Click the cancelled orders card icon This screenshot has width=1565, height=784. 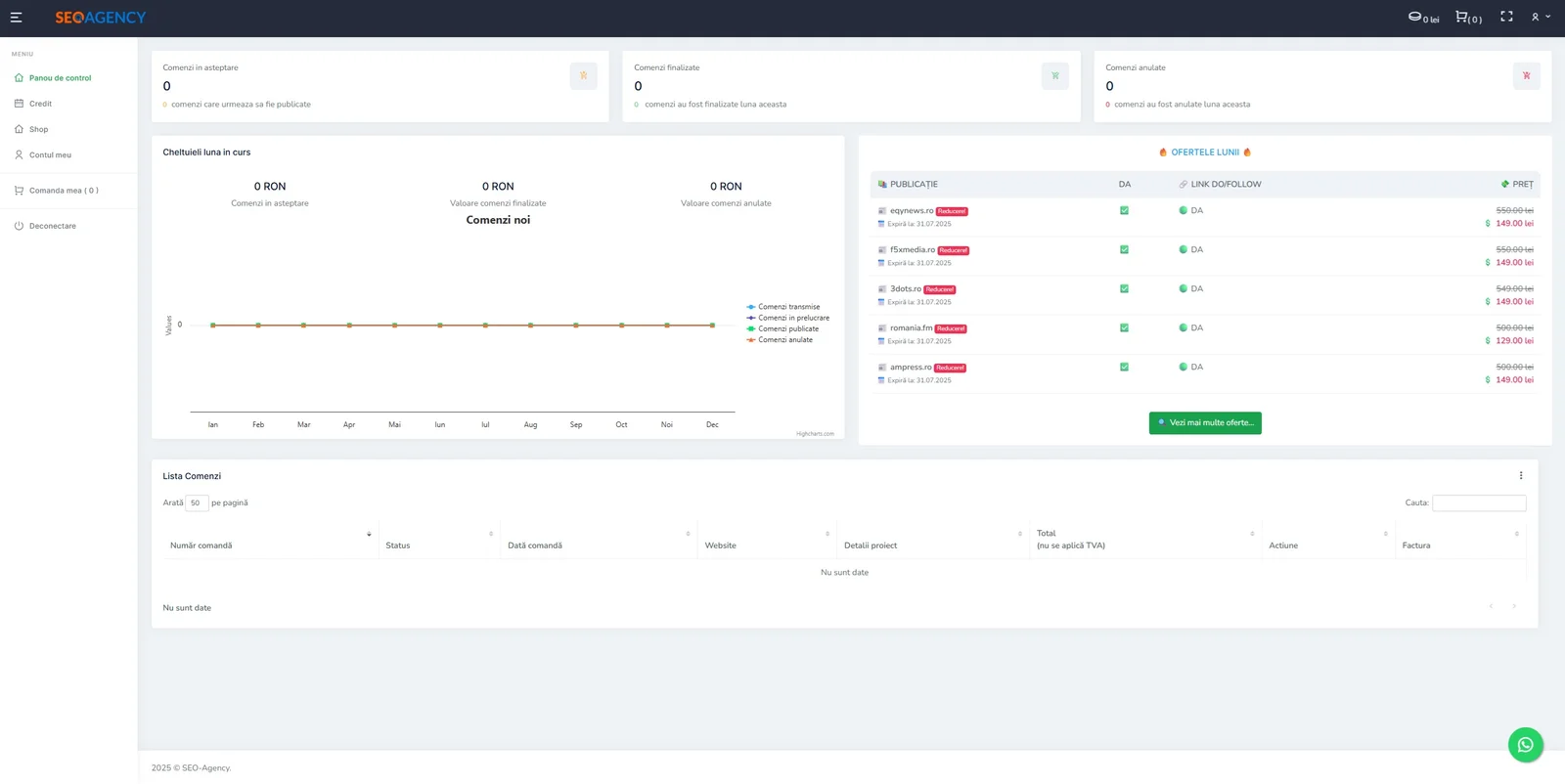pyautogui.click(x=1526, y=76)
